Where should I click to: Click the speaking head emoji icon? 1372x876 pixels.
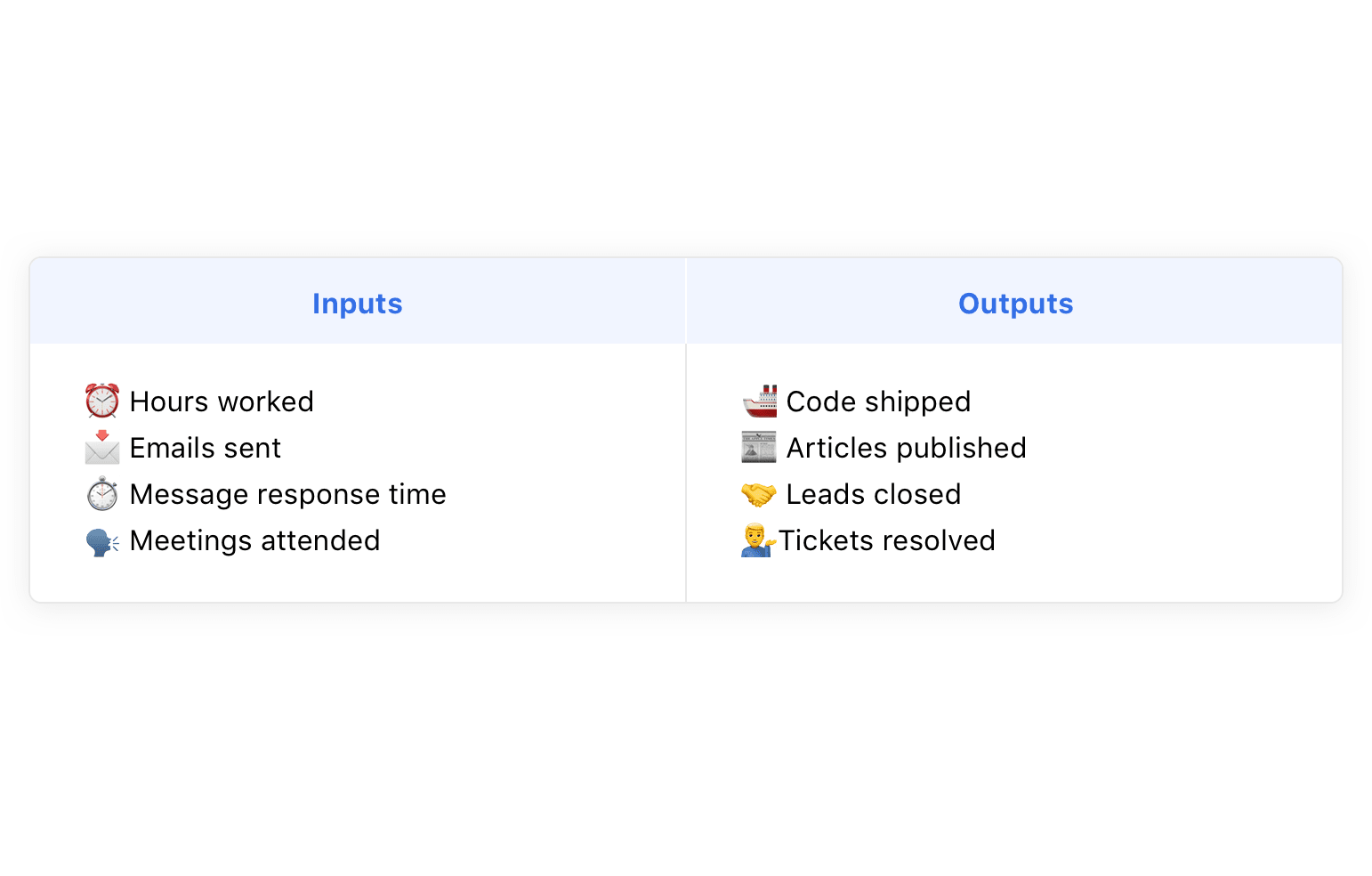(102, 541)
